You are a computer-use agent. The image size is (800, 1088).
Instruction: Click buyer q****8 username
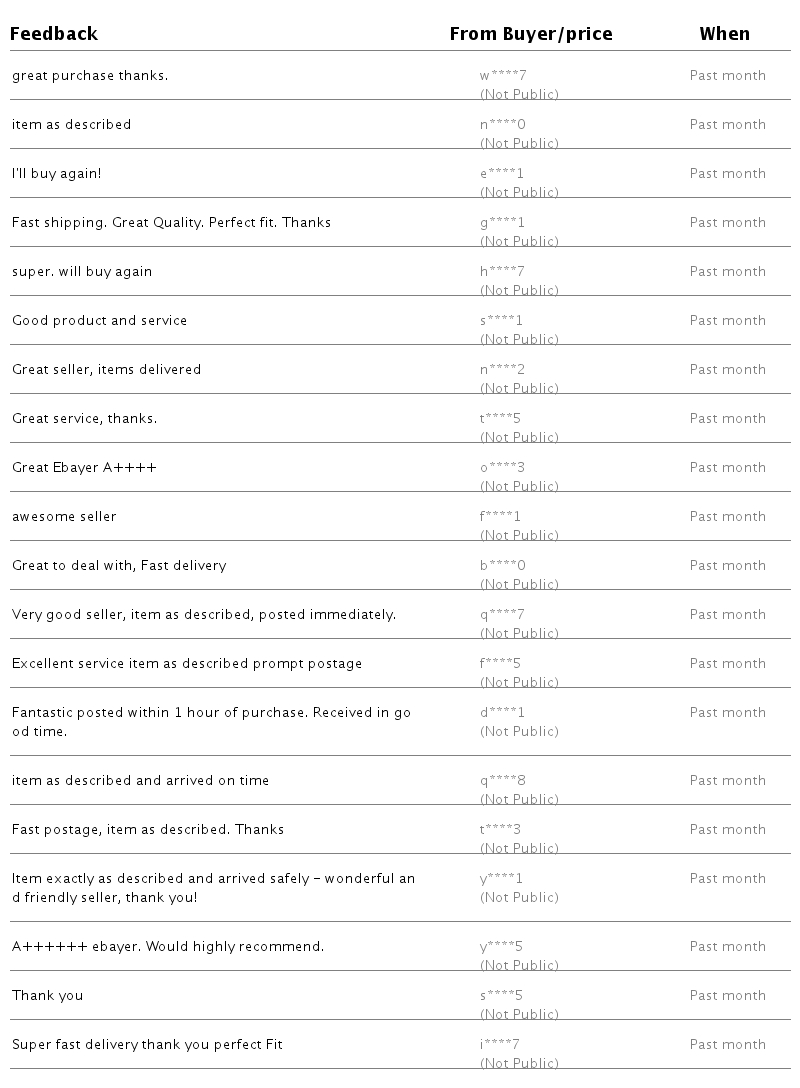tap(503, 780)
